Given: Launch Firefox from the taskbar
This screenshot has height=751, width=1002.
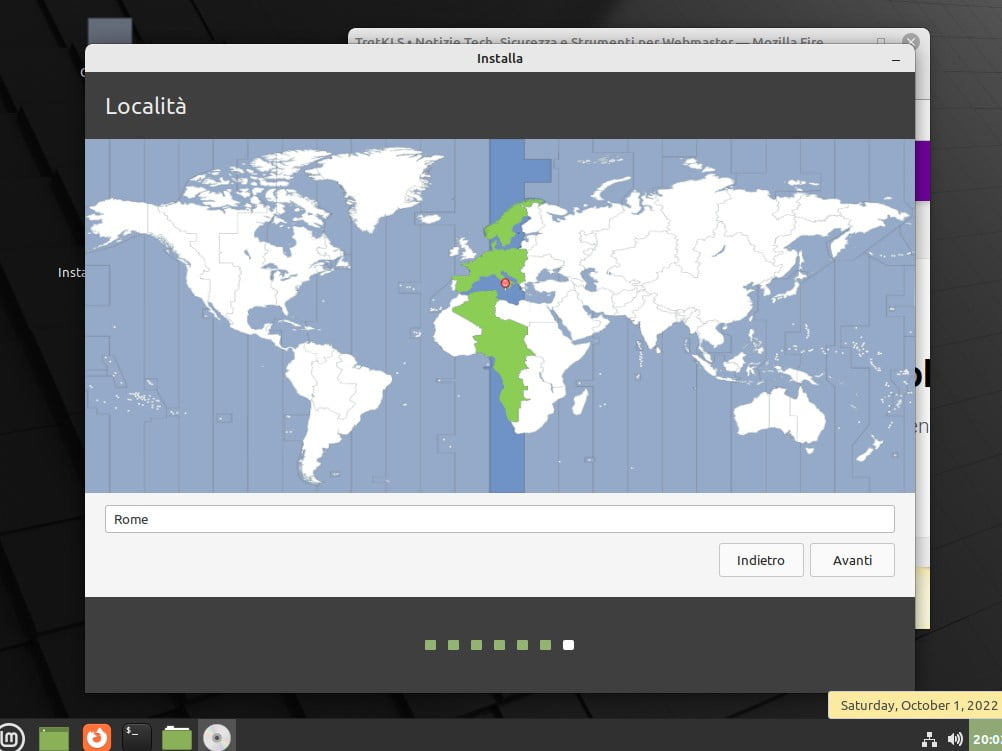Looking at the screenshot, I should pos(96,737).
